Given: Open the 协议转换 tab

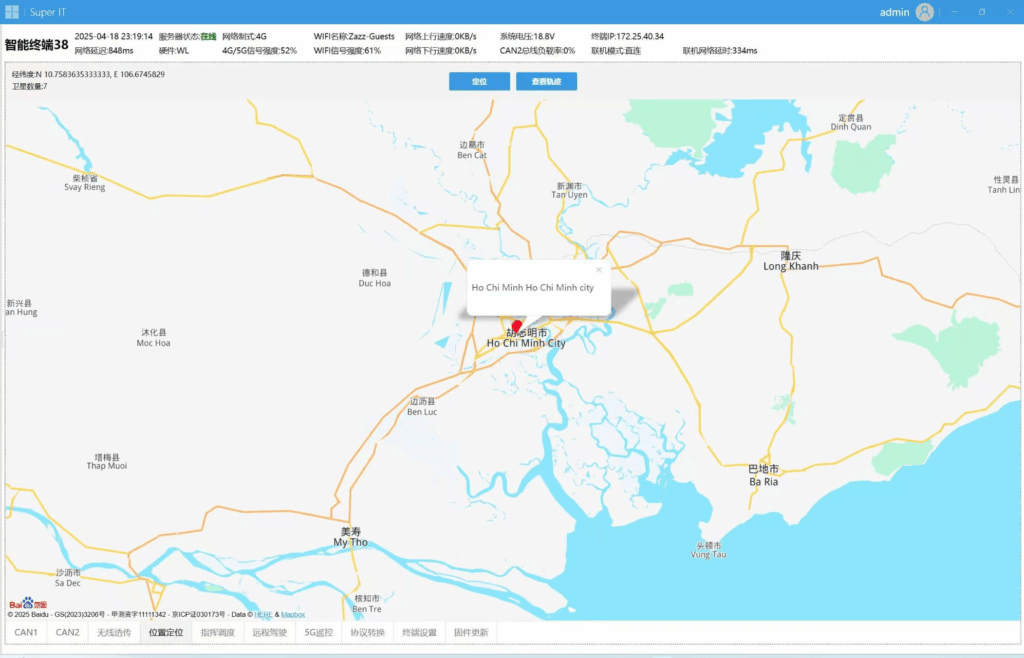Looking at the screenshot, I should (x=368, y=633).
